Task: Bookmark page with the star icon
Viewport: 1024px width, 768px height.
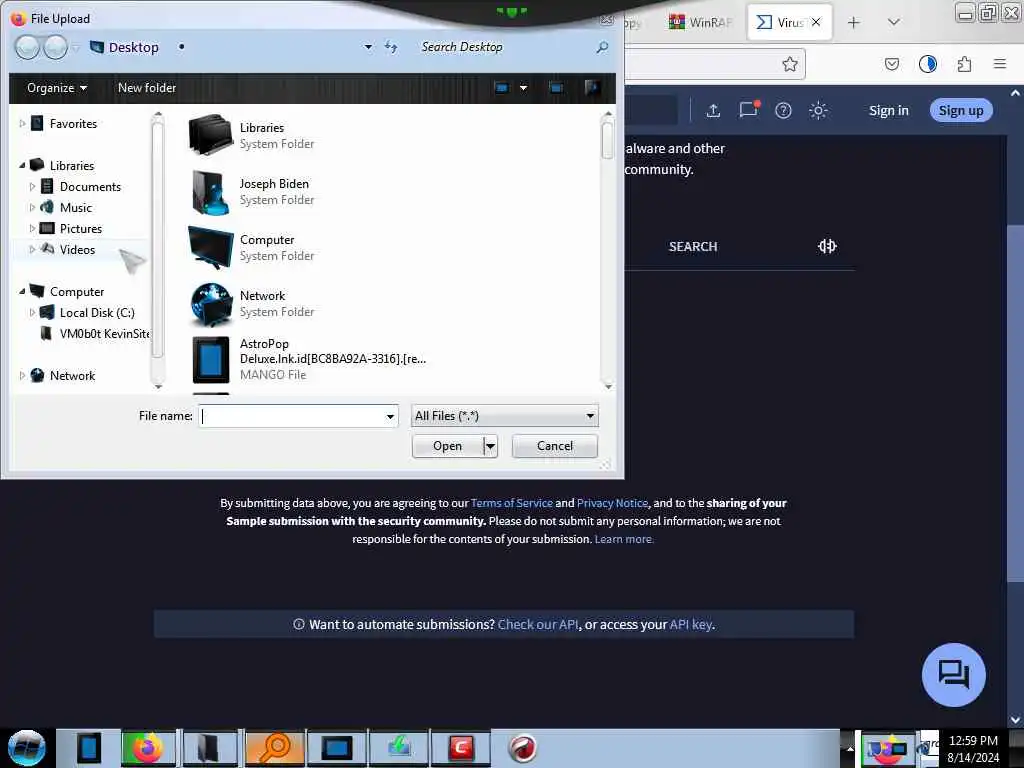Action: tap(790, 64)
